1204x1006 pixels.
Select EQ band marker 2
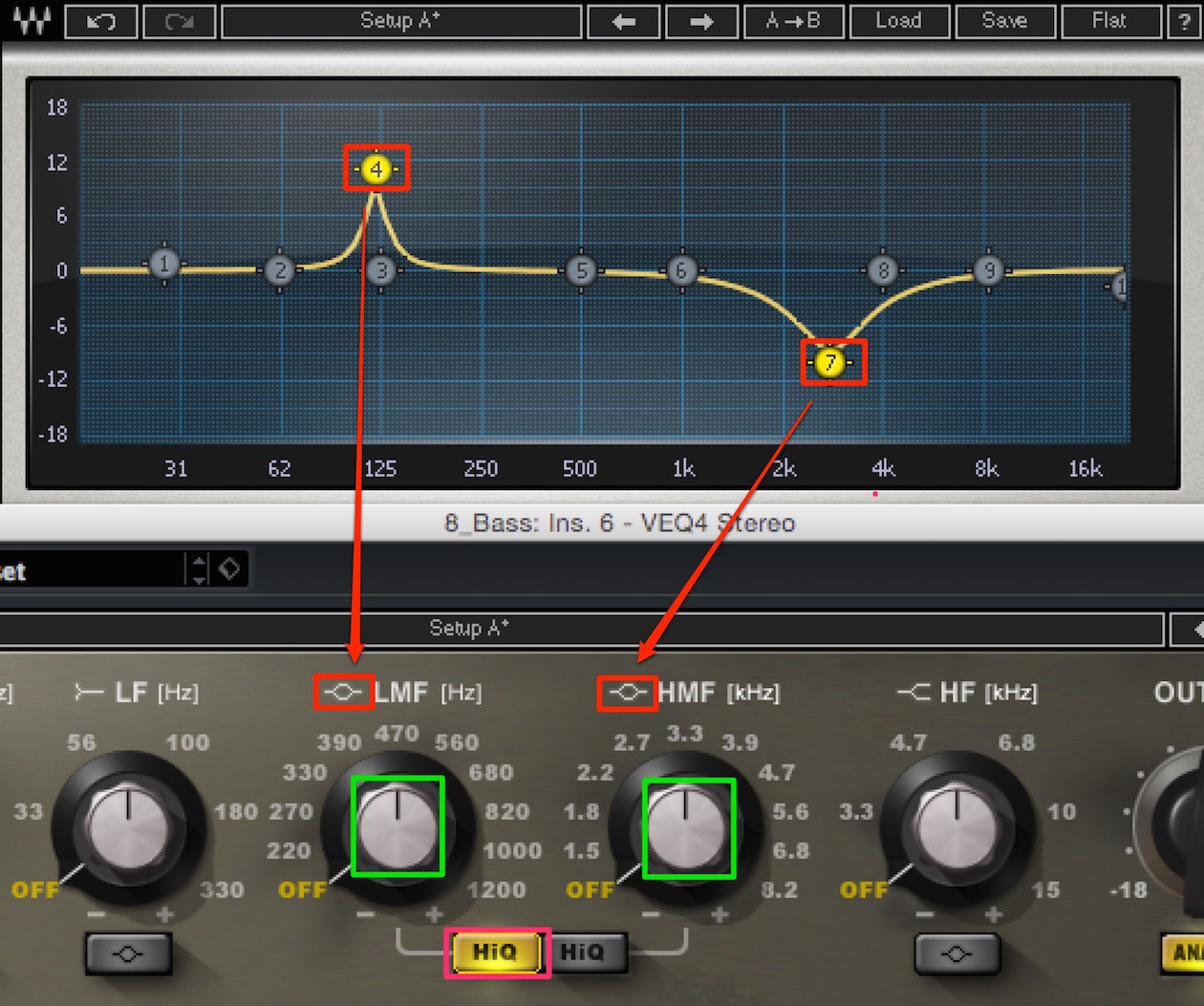pyautogui.click(x=280, y=270)
